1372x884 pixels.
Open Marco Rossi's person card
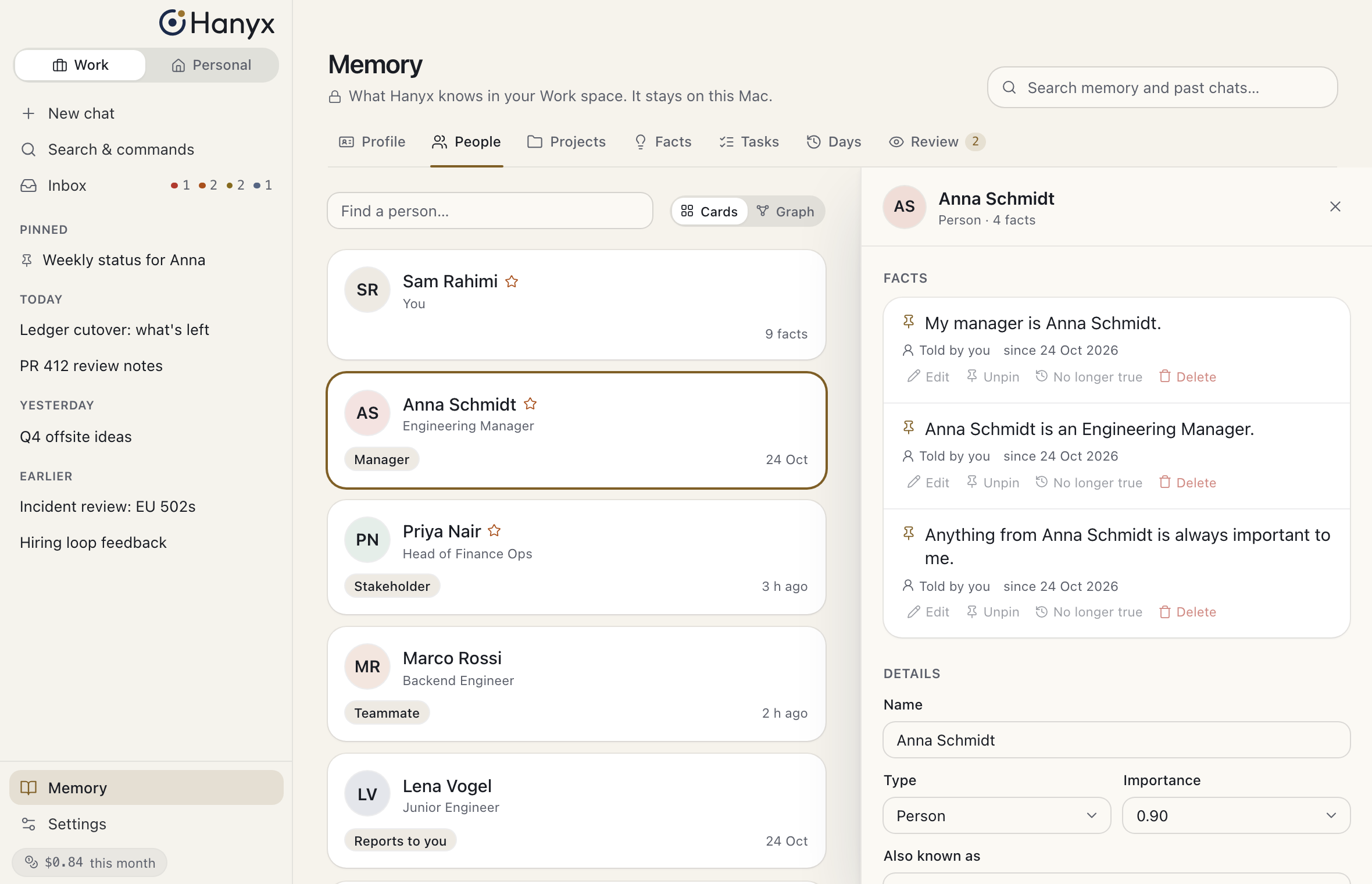pyautogui.click(x=577, y=683)
